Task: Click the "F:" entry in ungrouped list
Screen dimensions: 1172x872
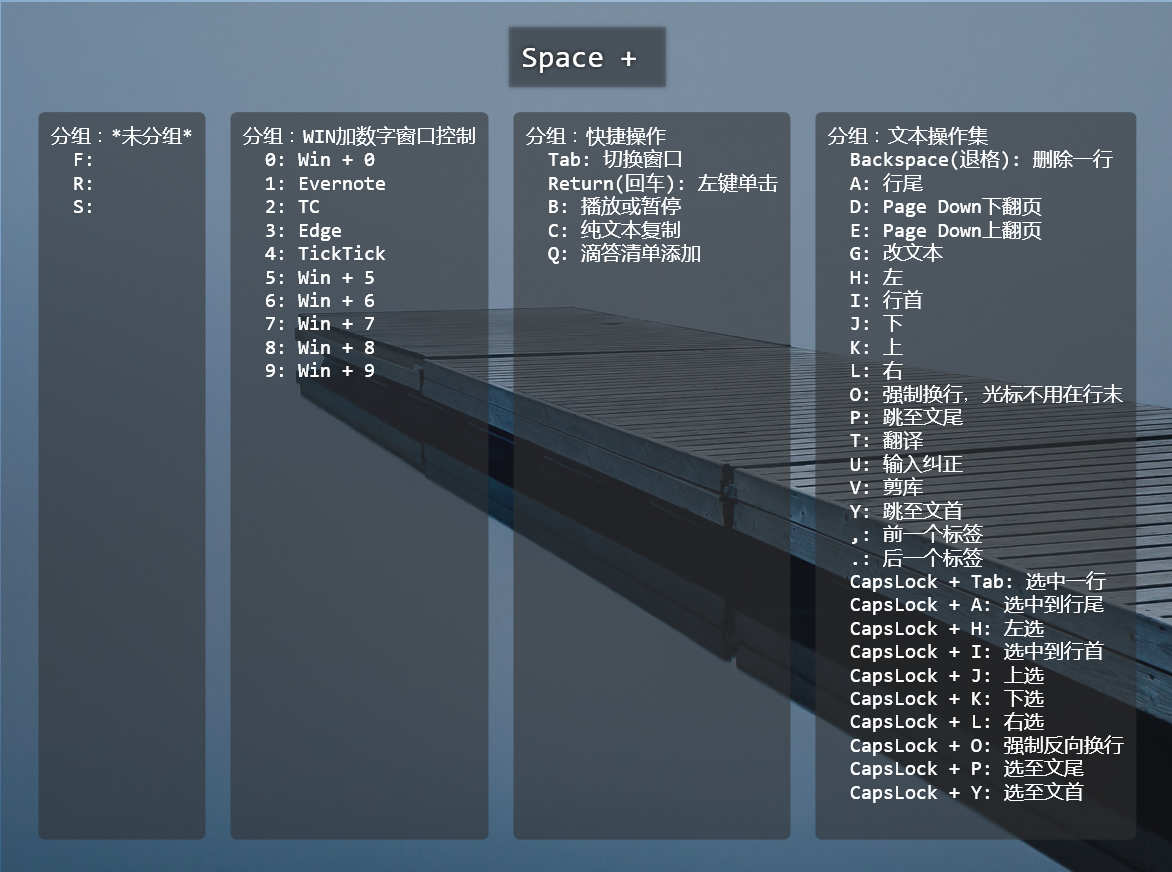Action: pos(83,160)
